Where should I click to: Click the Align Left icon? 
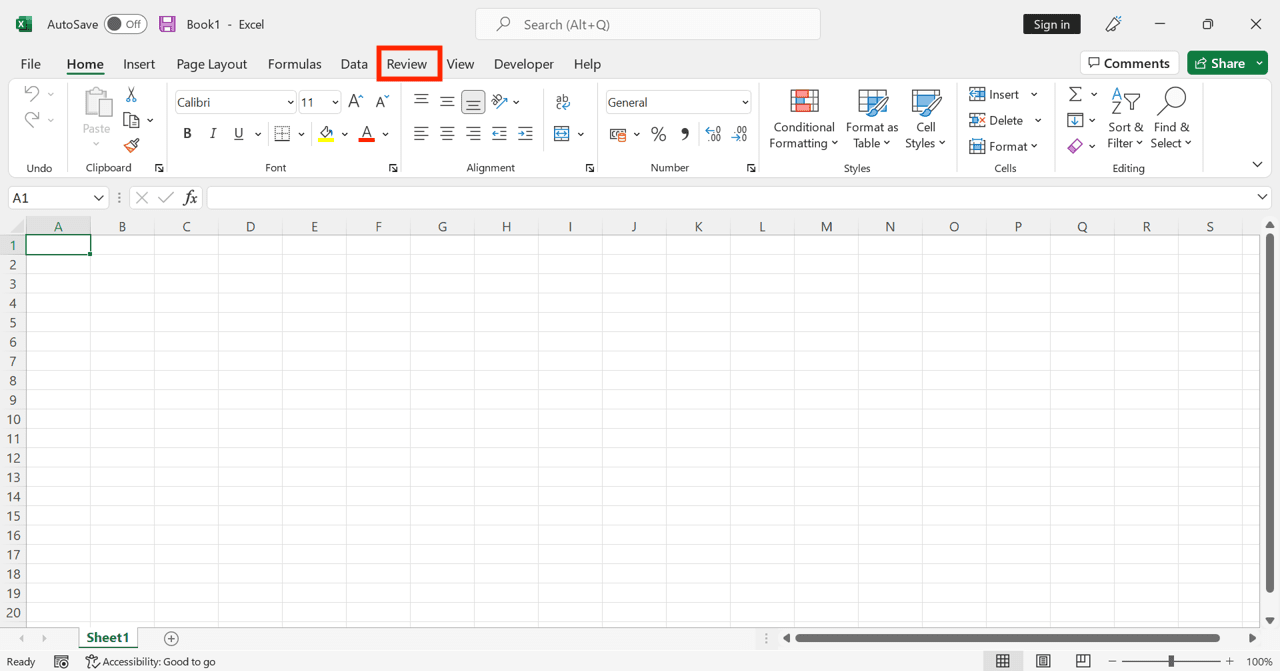pyautogui.click(x=421, y=134)
